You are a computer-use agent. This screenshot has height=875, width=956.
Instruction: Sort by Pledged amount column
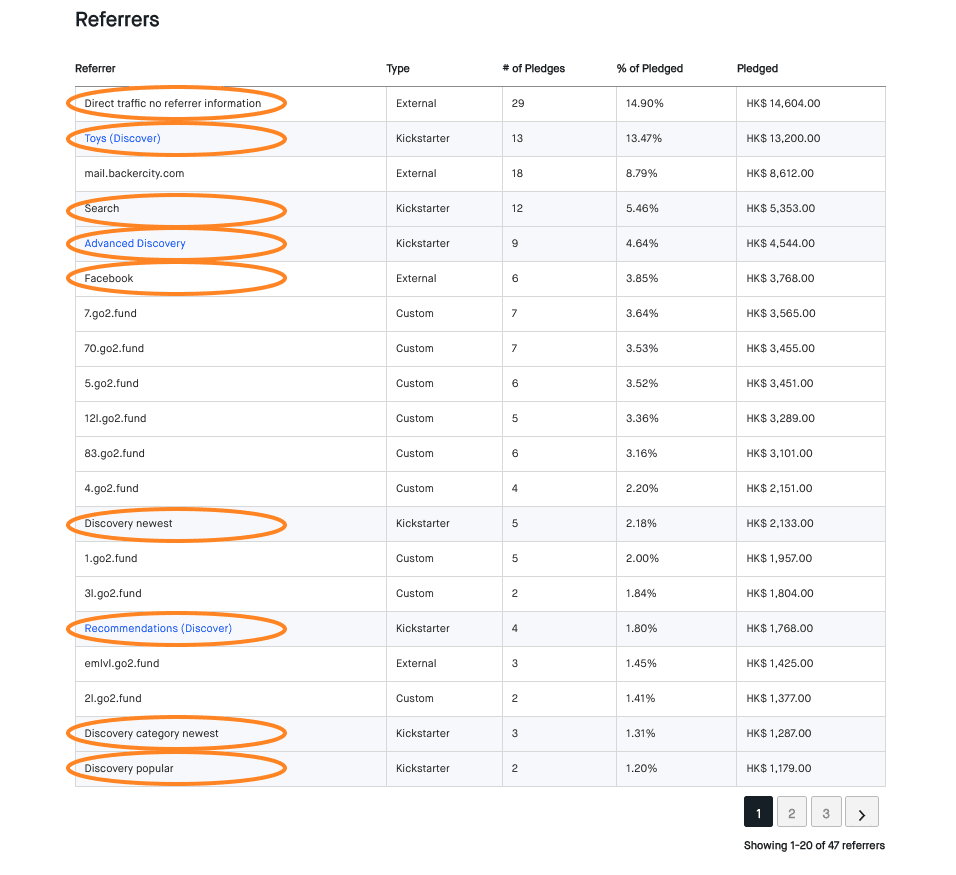coord(757,68)
